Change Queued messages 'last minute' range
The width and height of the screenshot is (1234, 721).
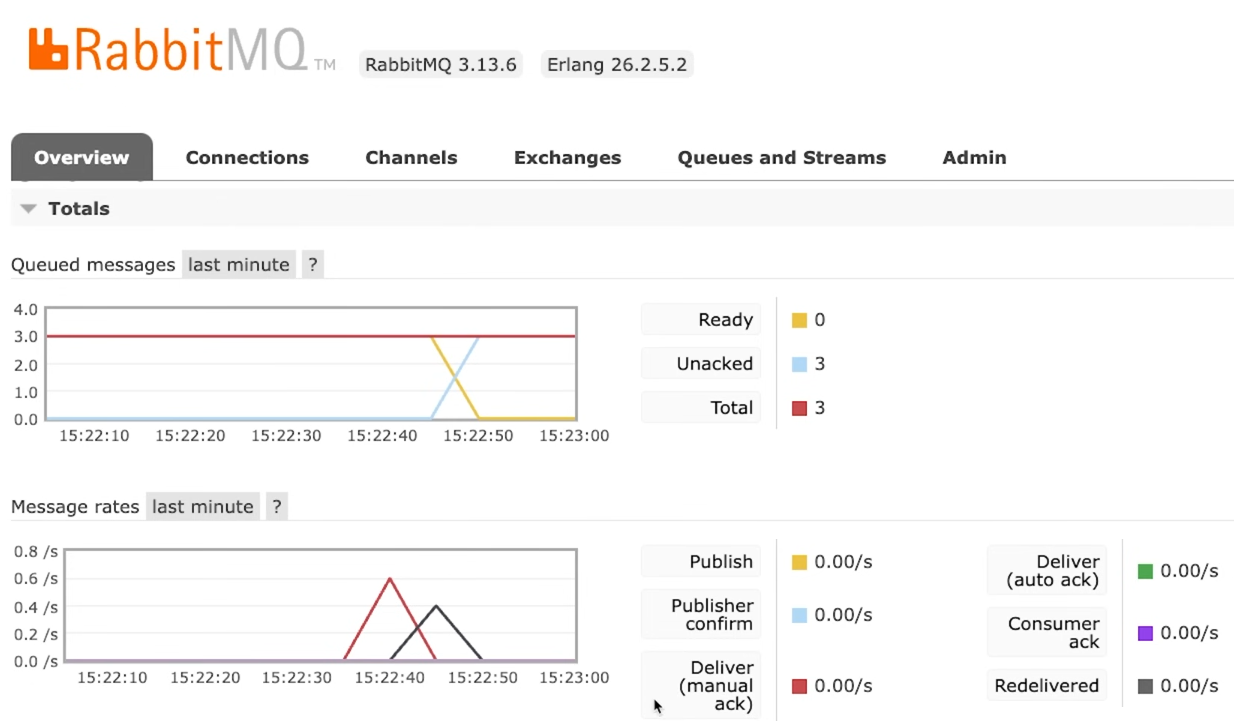tap(239, 265)
